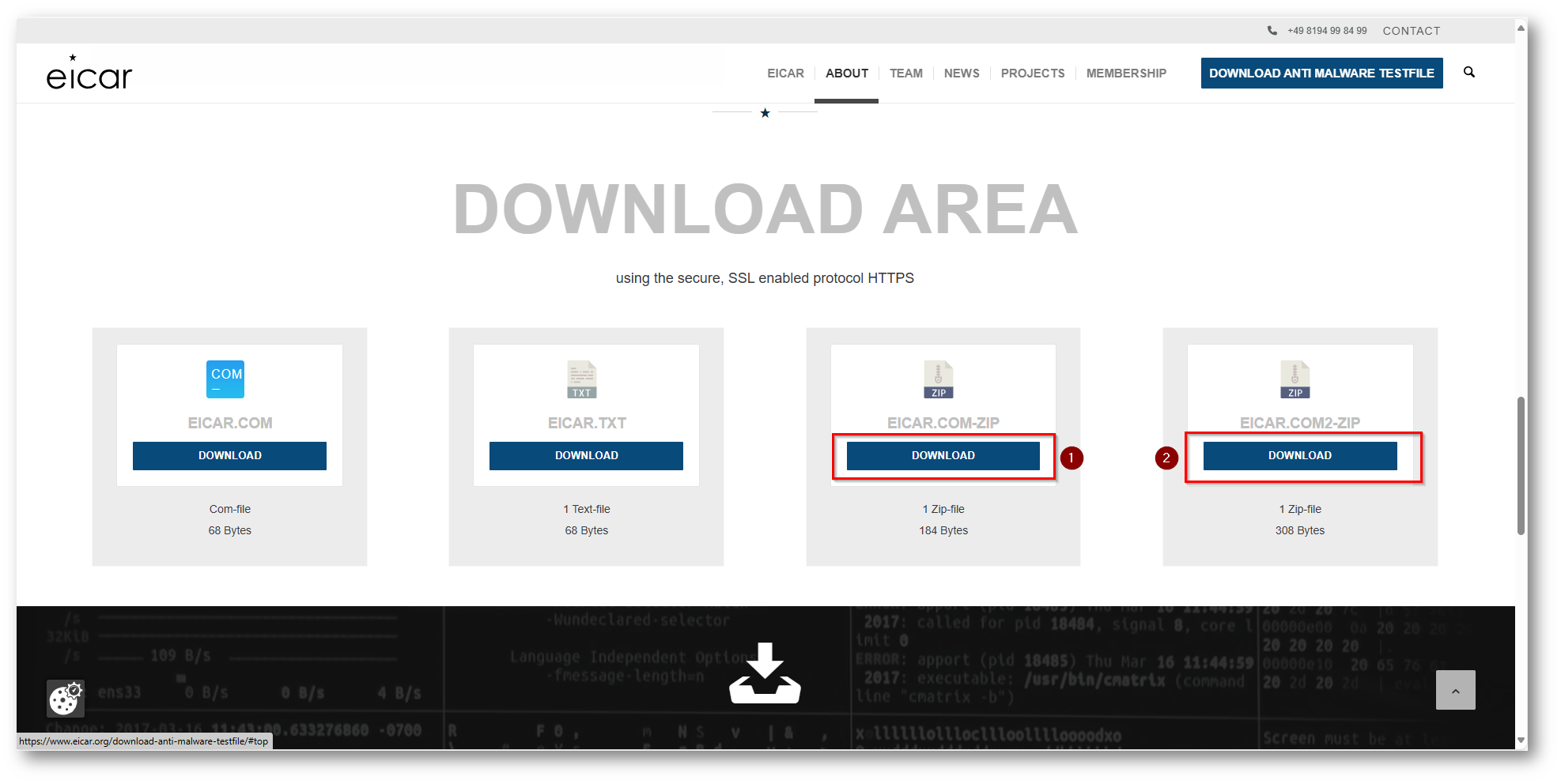Click the ZIP icon above EICAR.COM-ZIP
This screenshot has height=784, width=1561.
939,379
